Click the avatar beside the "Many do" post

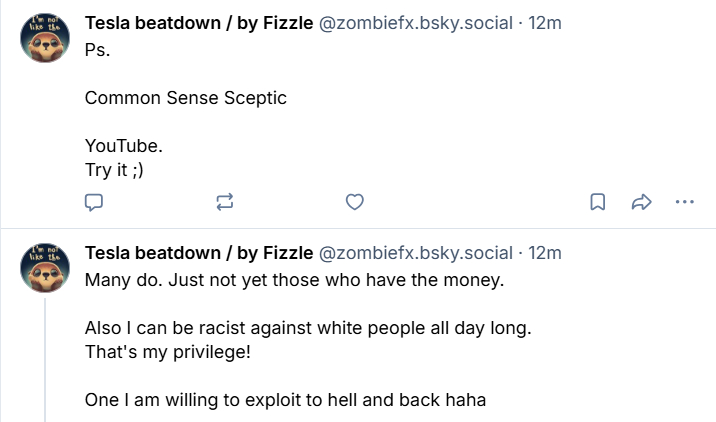tap(45, 268)
